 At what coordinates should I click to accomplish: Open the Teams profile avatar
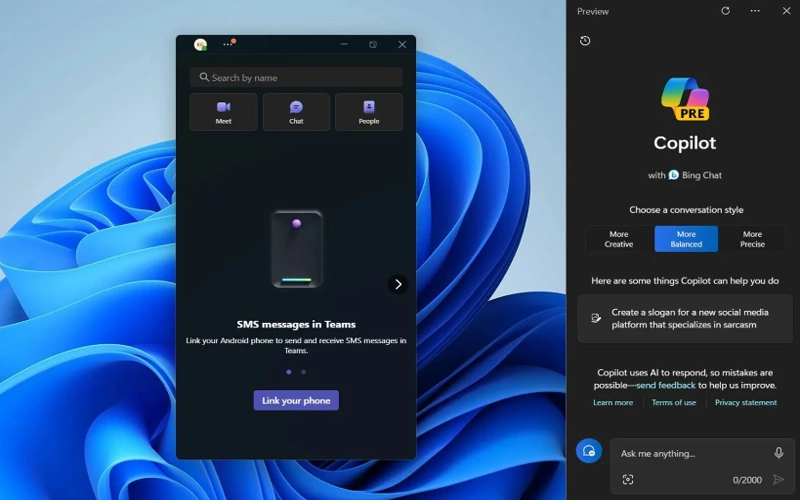[201, 44]
